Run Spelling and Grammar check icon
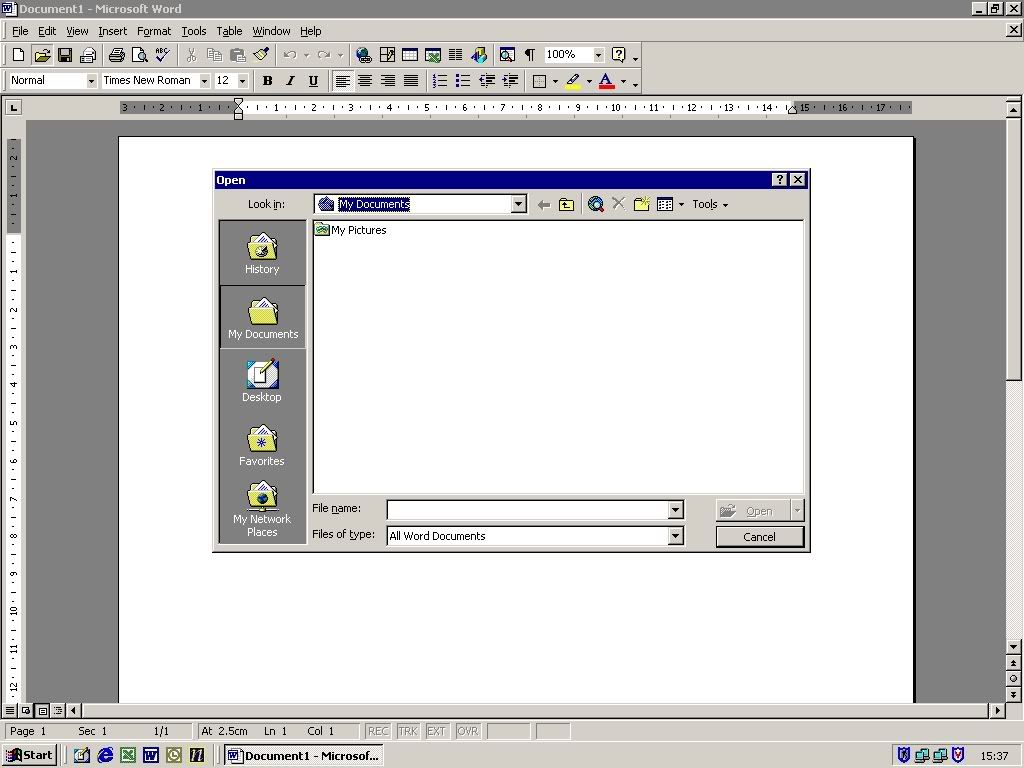 coord(162,55)
